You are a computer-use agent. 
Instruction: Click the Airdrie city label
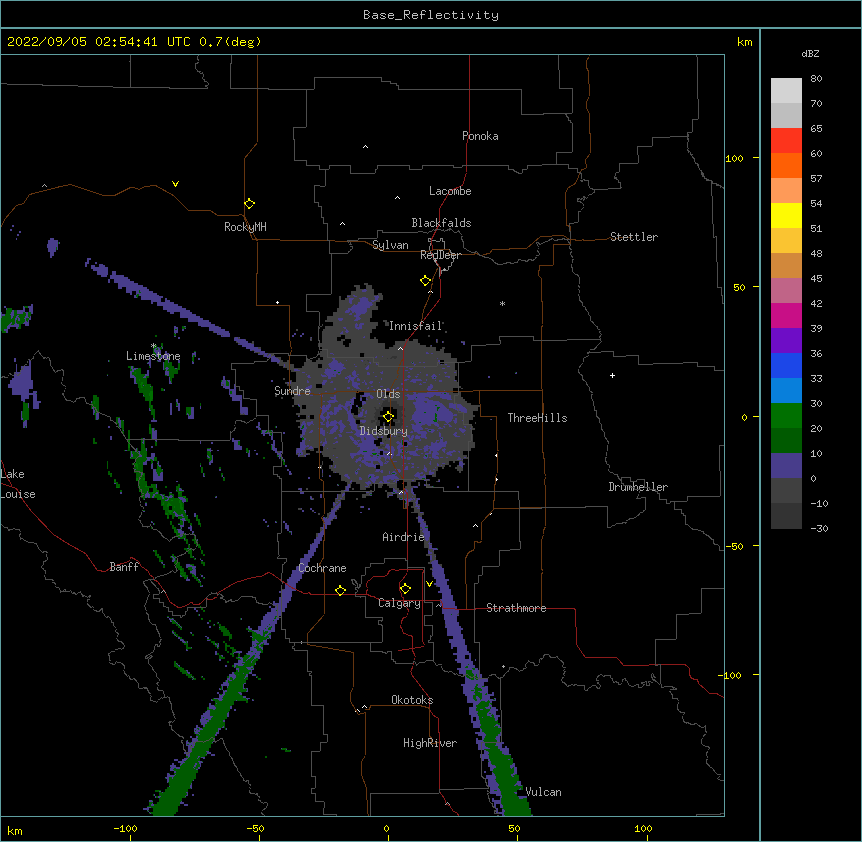pyautogui.click(x=404, y=537)
